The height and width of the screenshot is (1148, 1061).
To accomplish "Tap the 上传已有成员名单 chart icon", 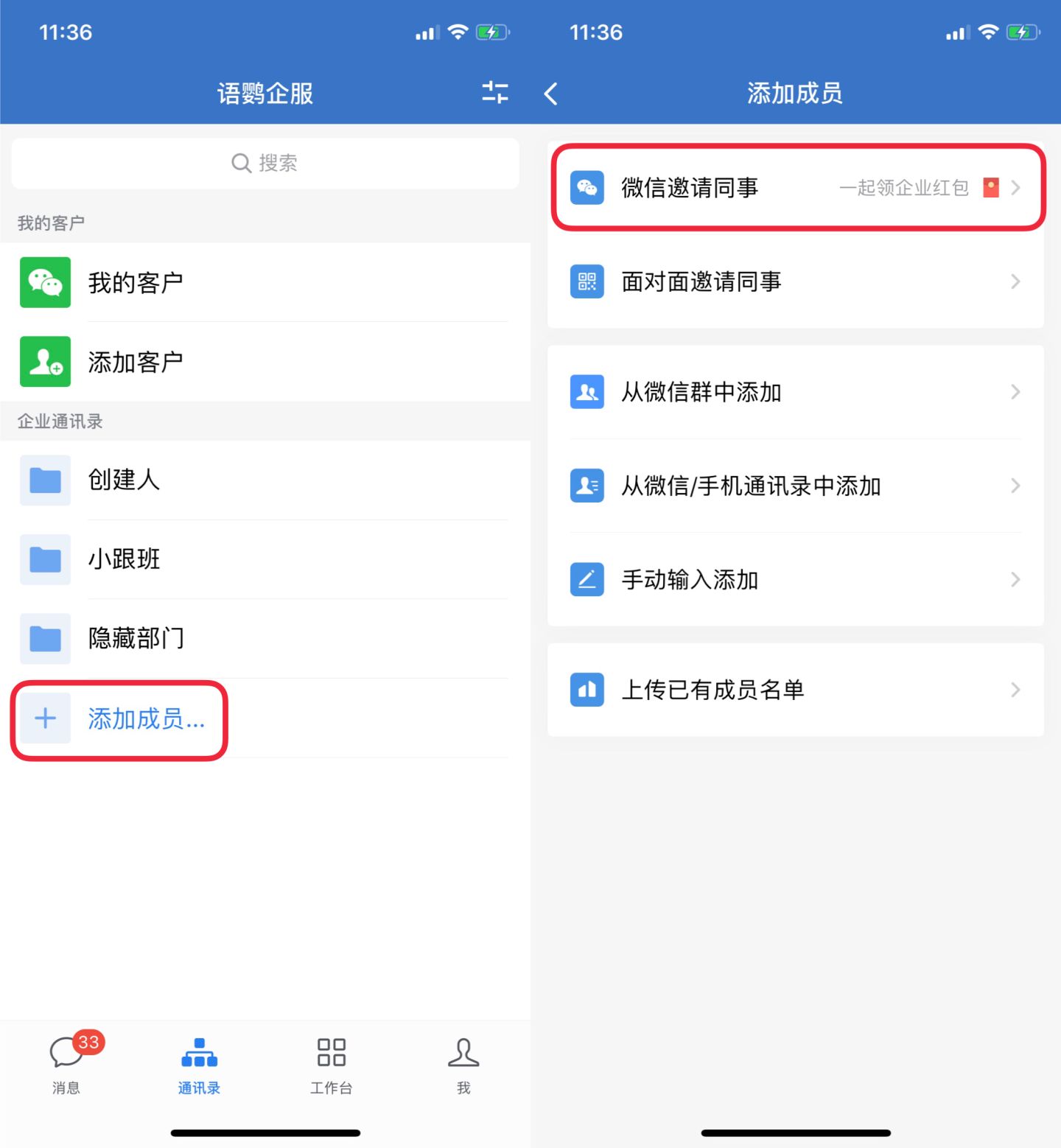I will click(x=587, y=690).
